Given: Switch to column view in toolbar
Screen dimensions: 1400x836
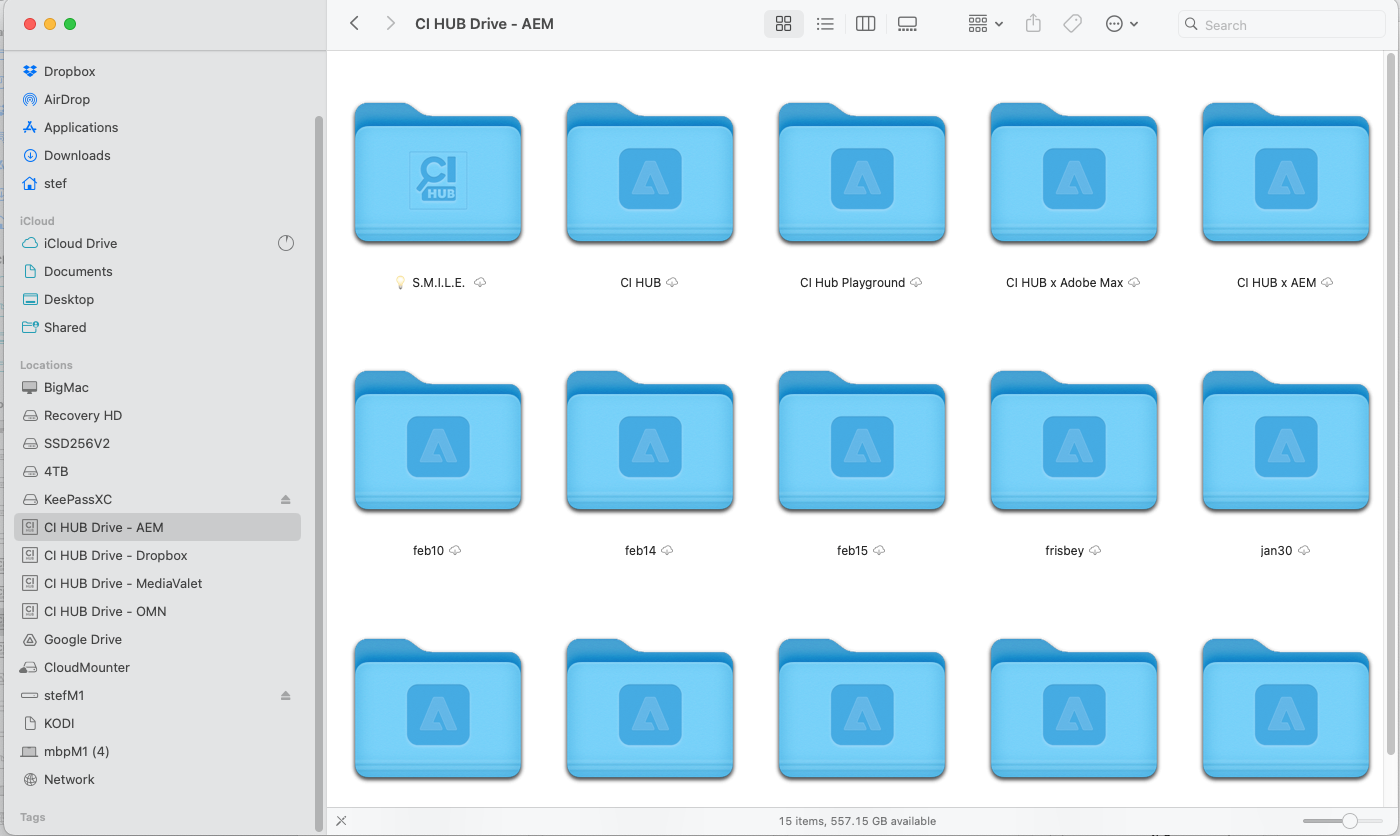Looking at the screenshot, I should 866,24.
